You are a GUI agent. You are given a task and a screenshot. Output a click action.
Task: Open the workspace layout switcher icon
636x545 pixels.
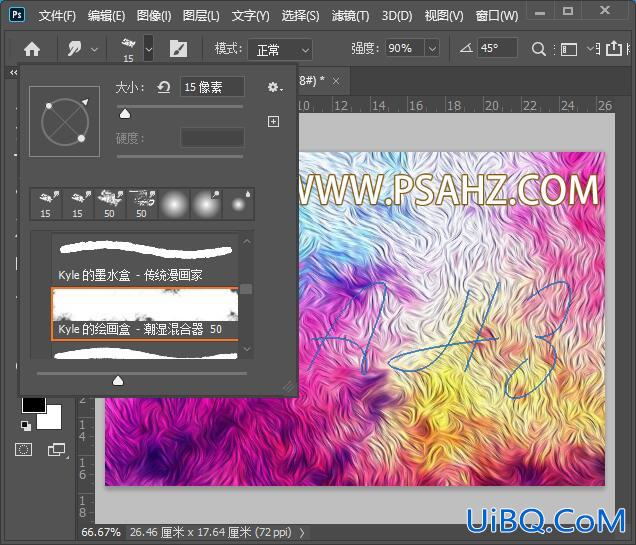pos(569,50)
